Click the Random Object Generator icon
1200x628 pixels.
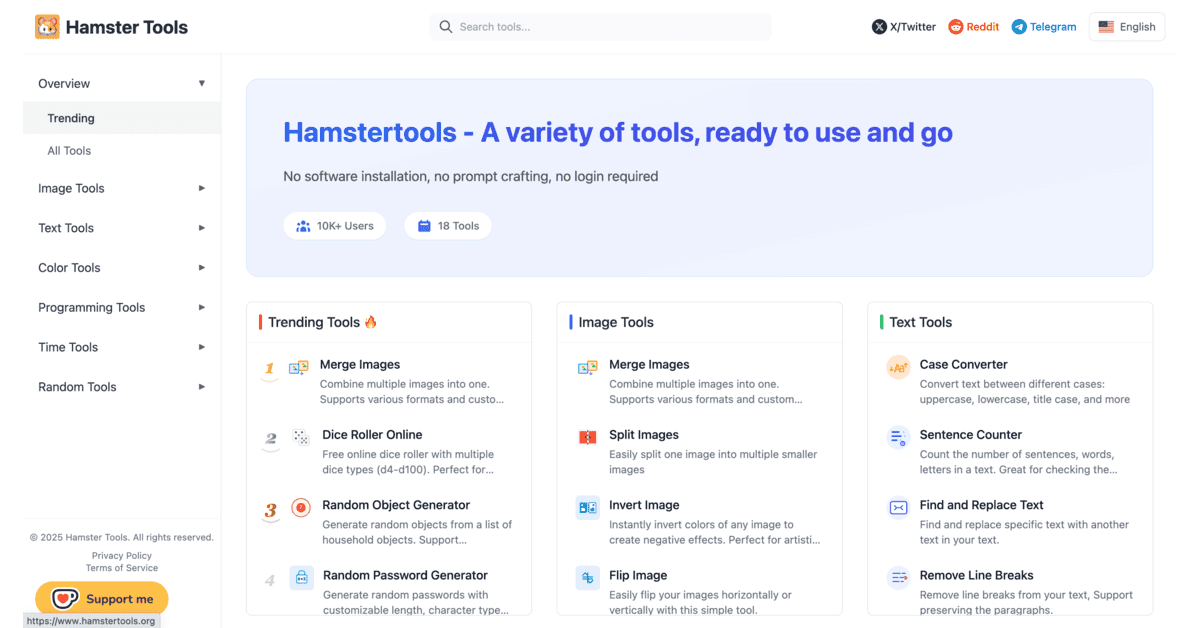pyautogui.click(x=301, y=508)
